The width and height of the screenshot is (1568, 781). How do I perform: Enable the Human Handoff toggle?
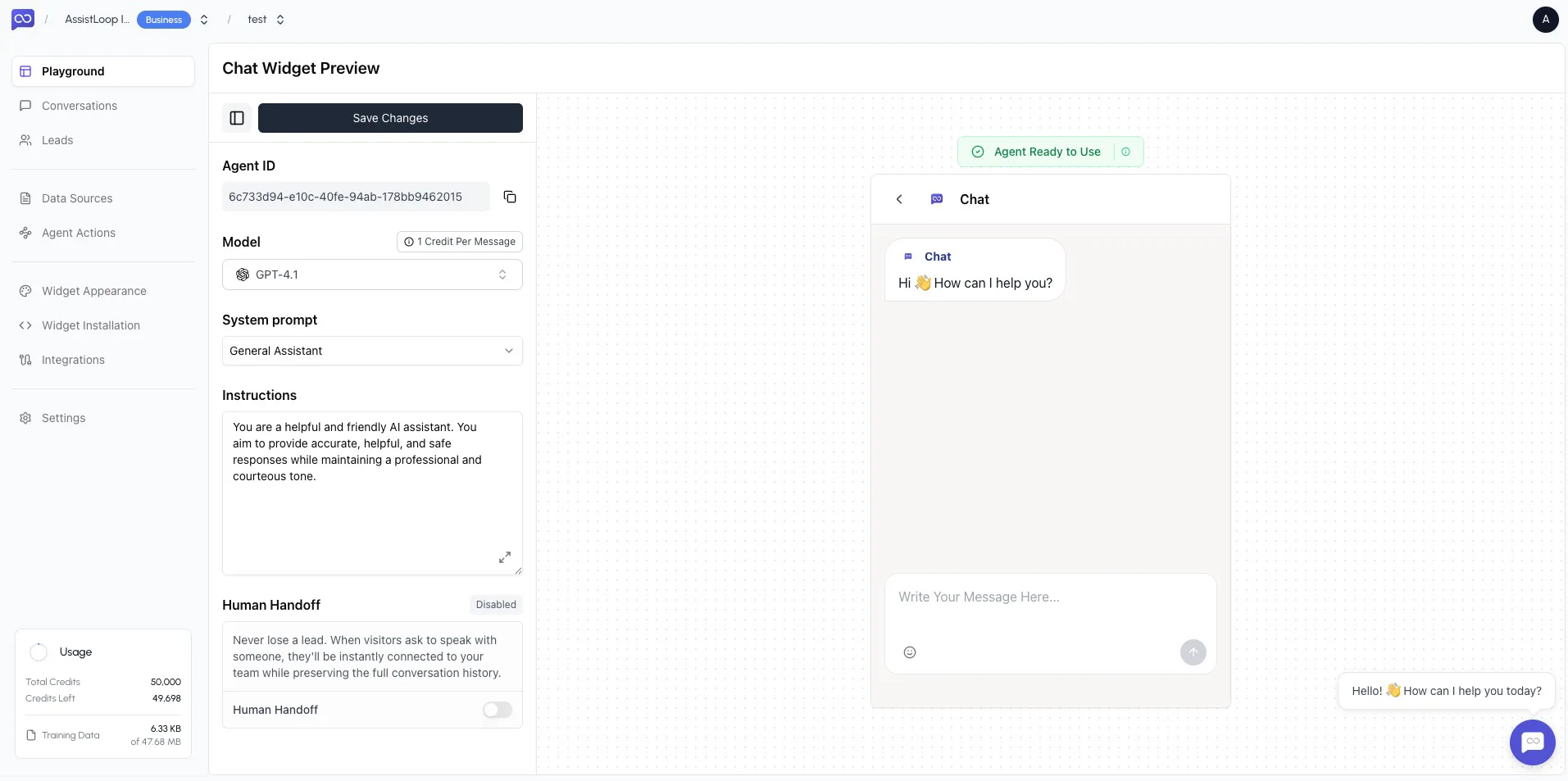click(x=497, y=710)
